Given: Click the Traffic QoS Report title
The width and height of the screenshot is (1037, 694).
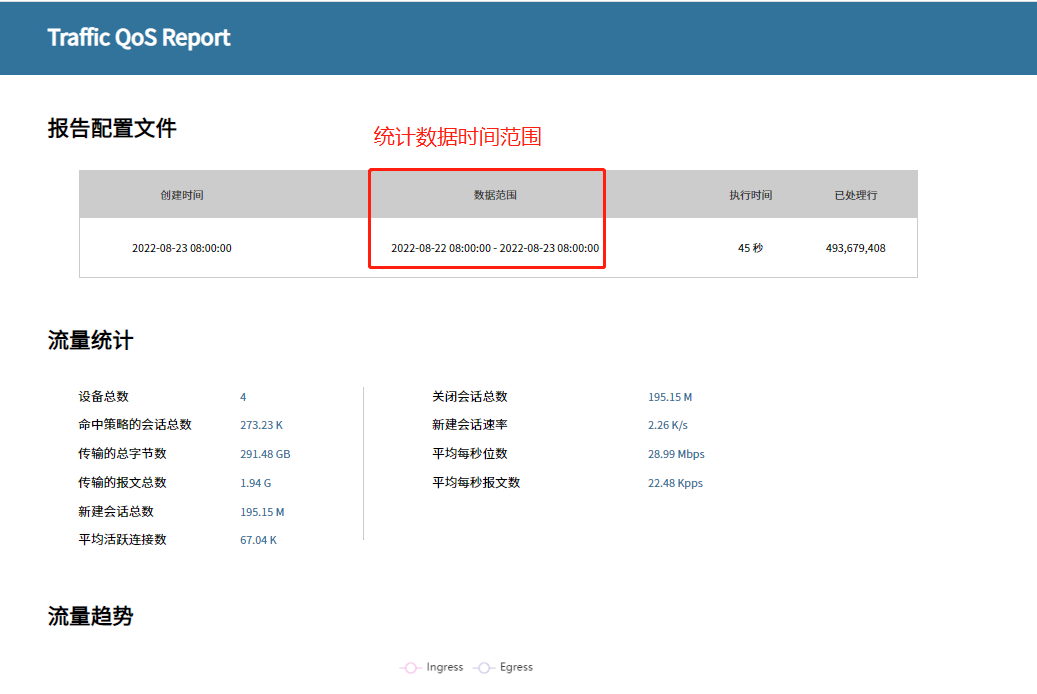Looking at the screenshot, I should (x=139, y=38).
